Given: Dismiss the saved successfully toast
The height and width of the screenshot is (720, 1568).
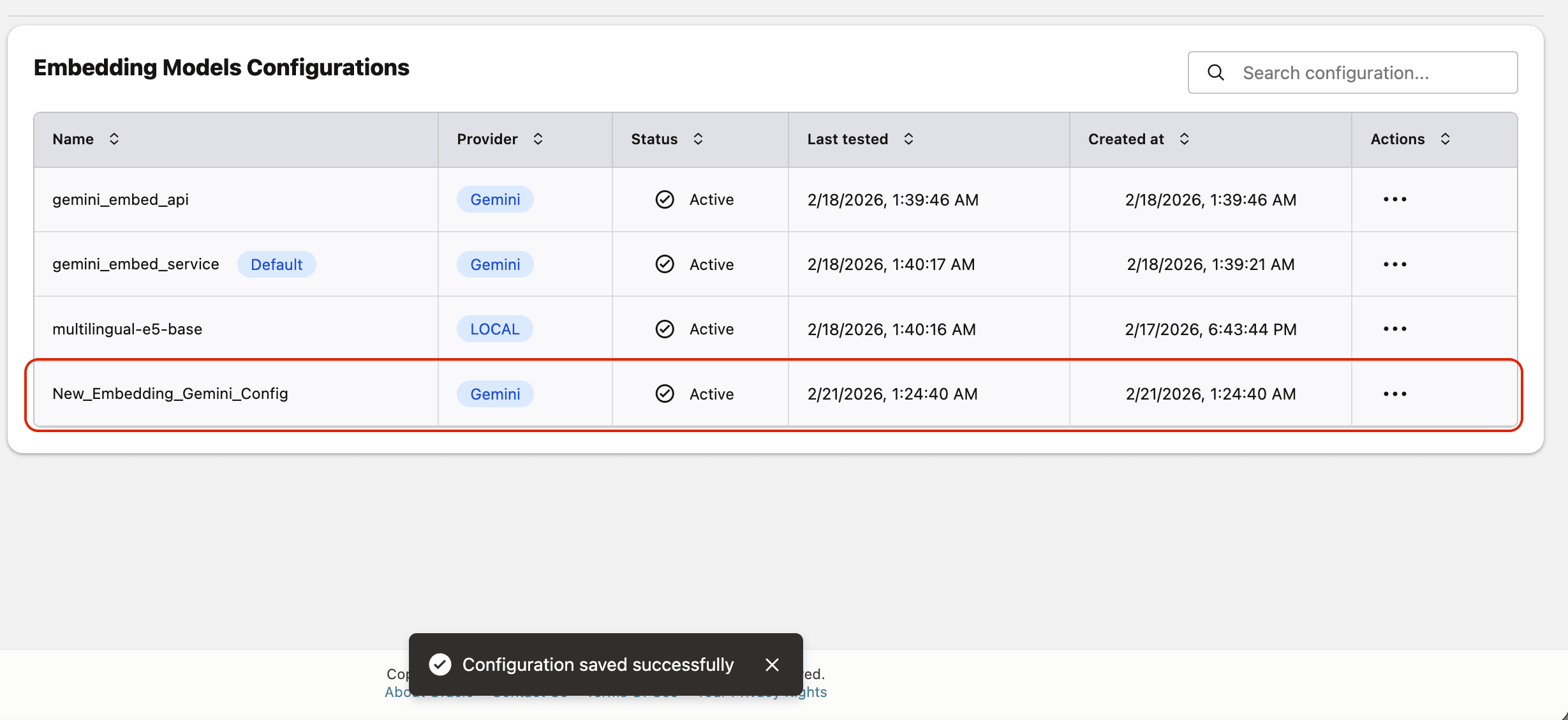Looking at the screenshot, I should [772, 664].
